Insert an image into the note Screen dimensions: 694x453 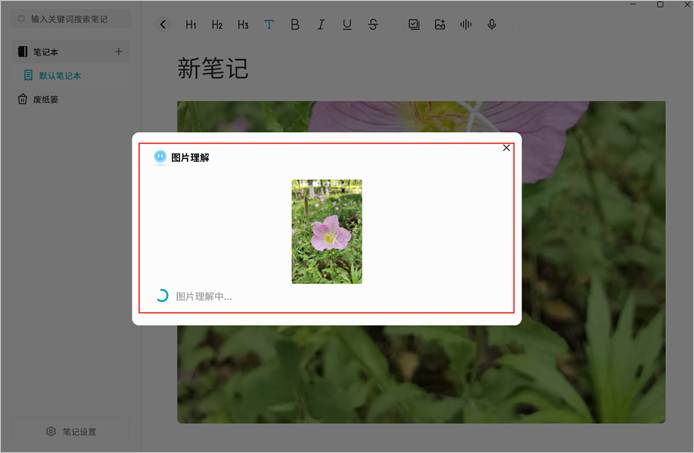(x=440, y=25)
